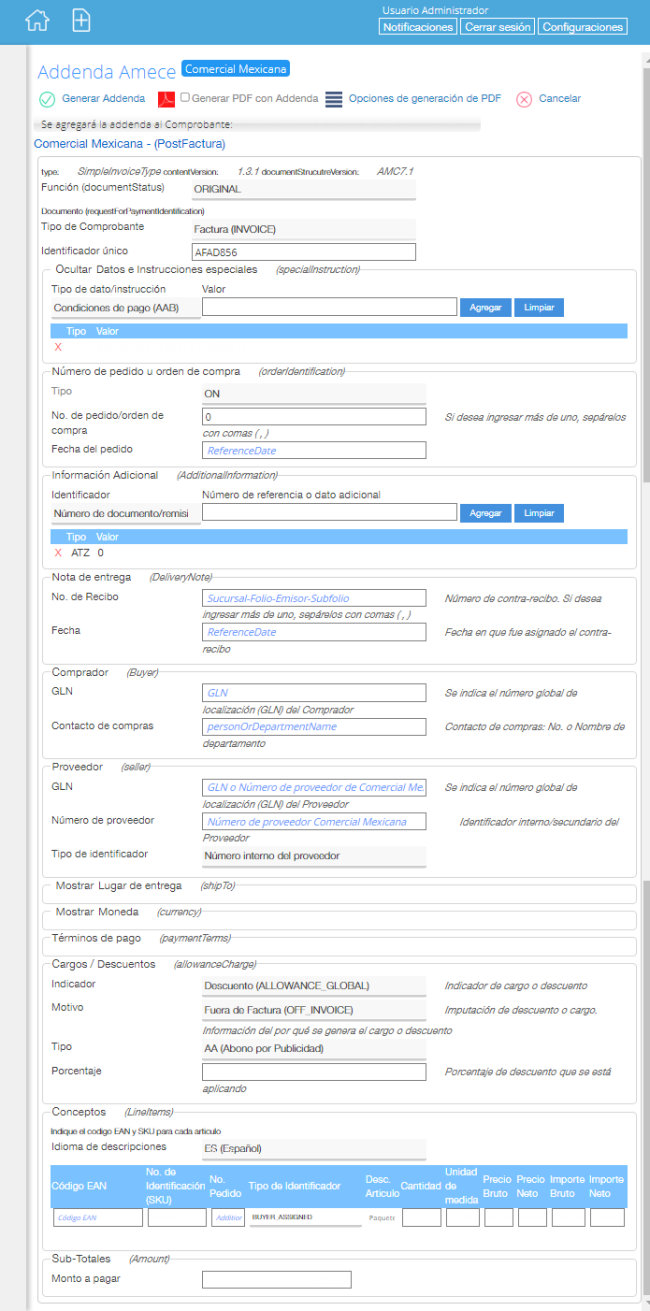Click the home icon in header

pyautogui.click(x=36, y=20)
